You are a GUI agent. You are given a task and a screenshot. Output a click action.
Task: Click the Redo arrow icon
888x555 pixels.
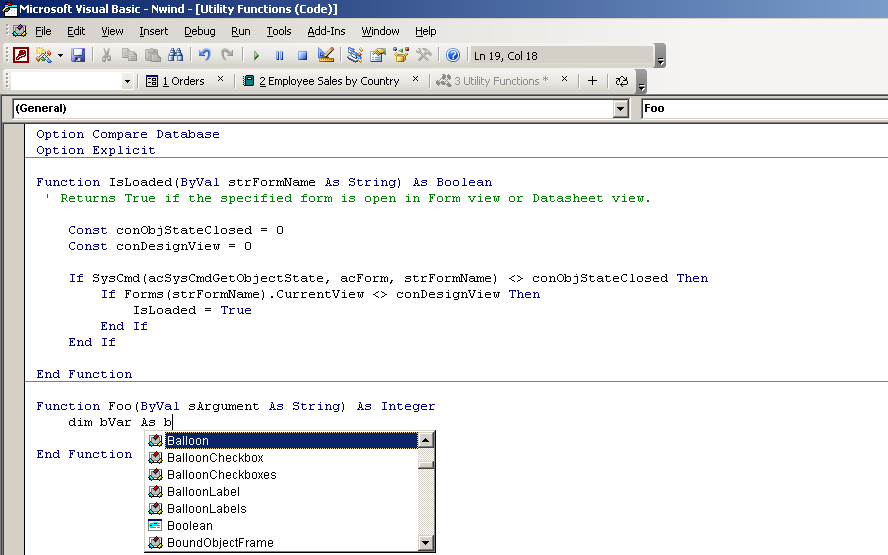click(227, 55)
